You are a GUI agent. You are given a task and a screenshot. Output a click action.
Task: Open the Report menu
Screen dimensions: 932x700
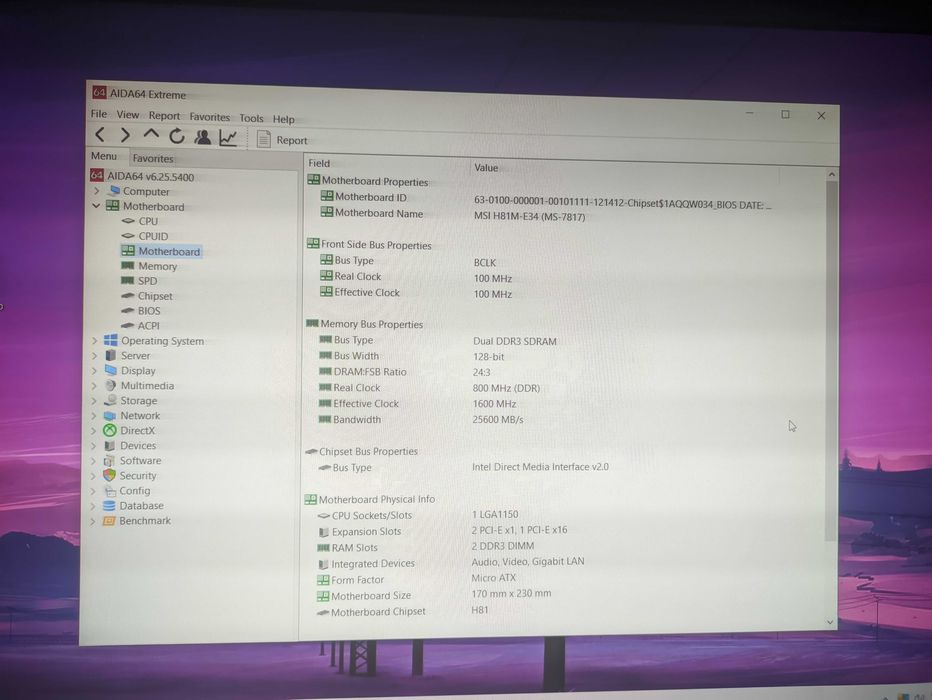click(164, 115)
